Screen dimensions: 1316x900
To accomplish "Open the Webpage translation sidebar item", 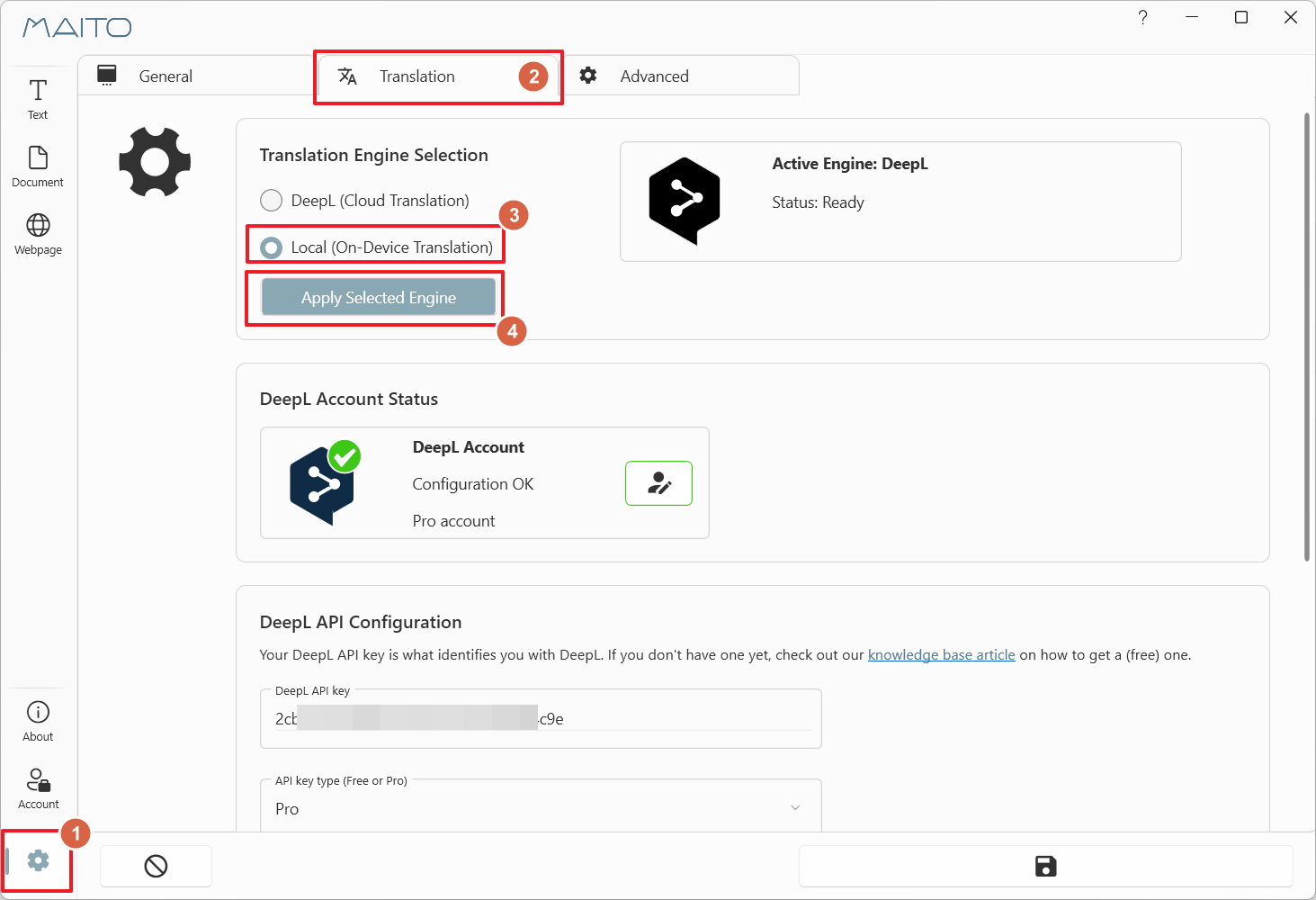I will pyautogui.click(x=38, y=234).
